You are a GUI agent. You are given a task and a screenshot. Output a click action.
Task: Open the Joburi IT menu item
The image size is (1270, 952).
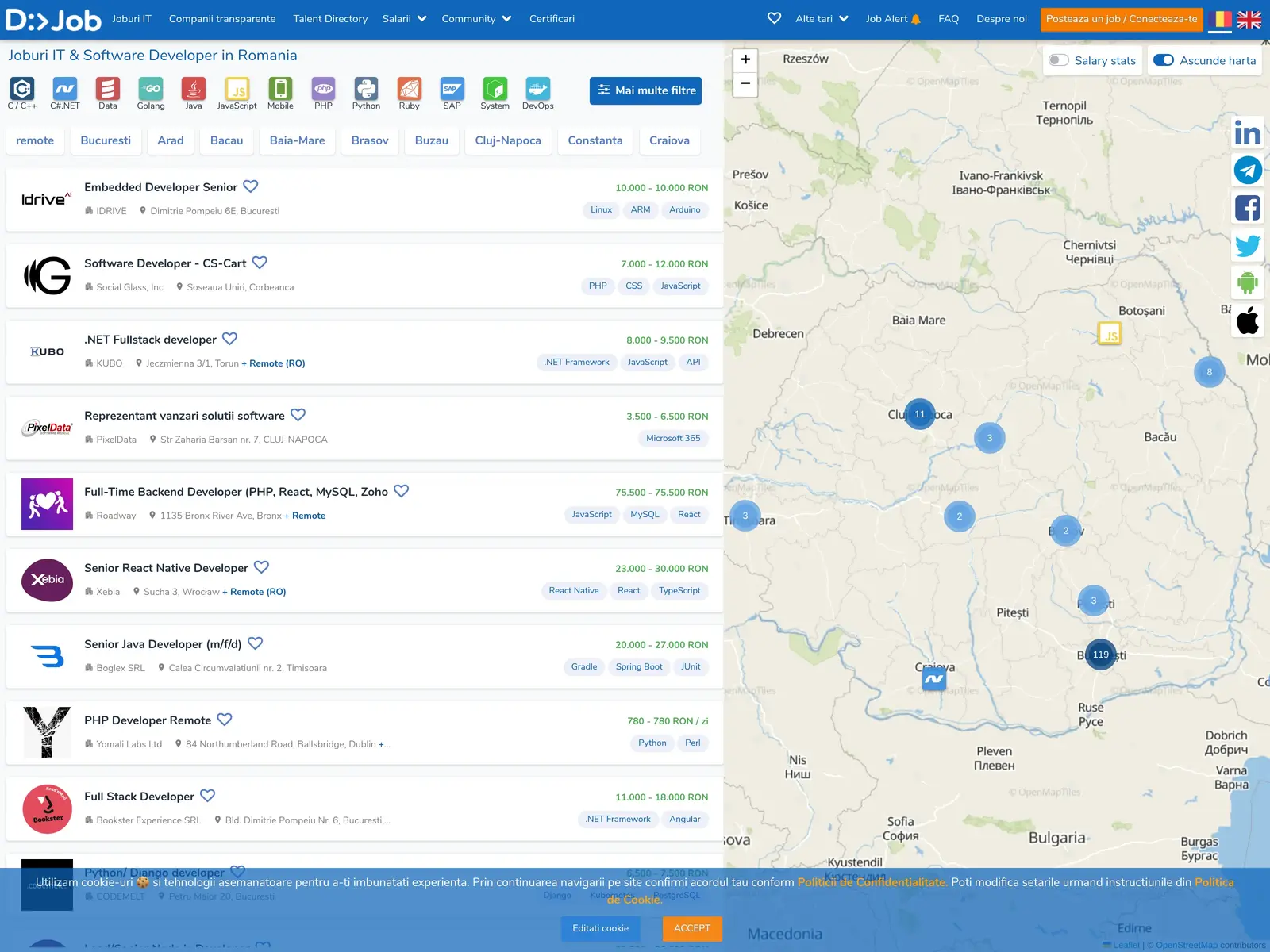pos(132,19)
